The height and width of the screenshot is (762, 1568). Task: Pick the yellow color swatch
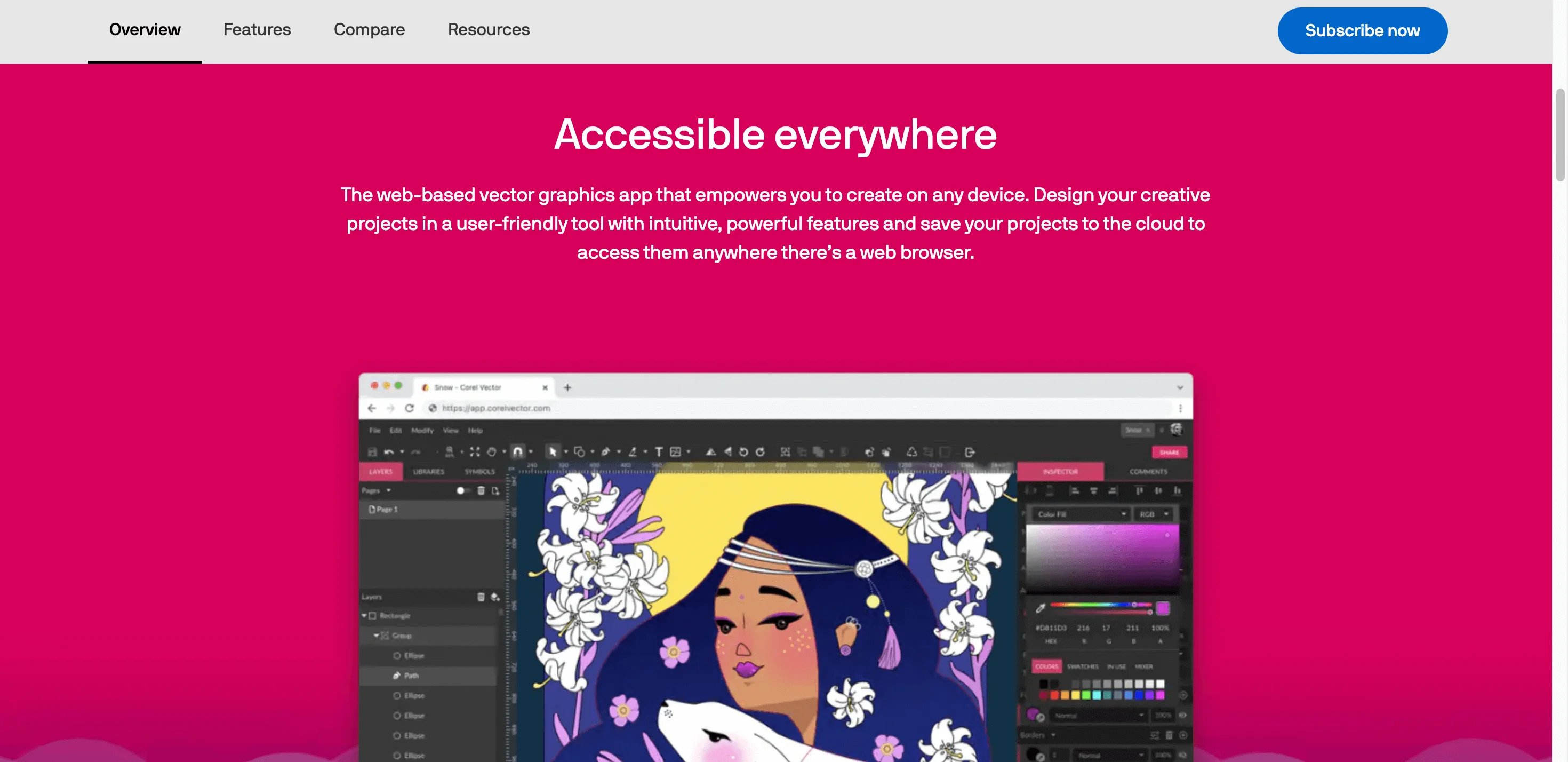click(1075, 695)
